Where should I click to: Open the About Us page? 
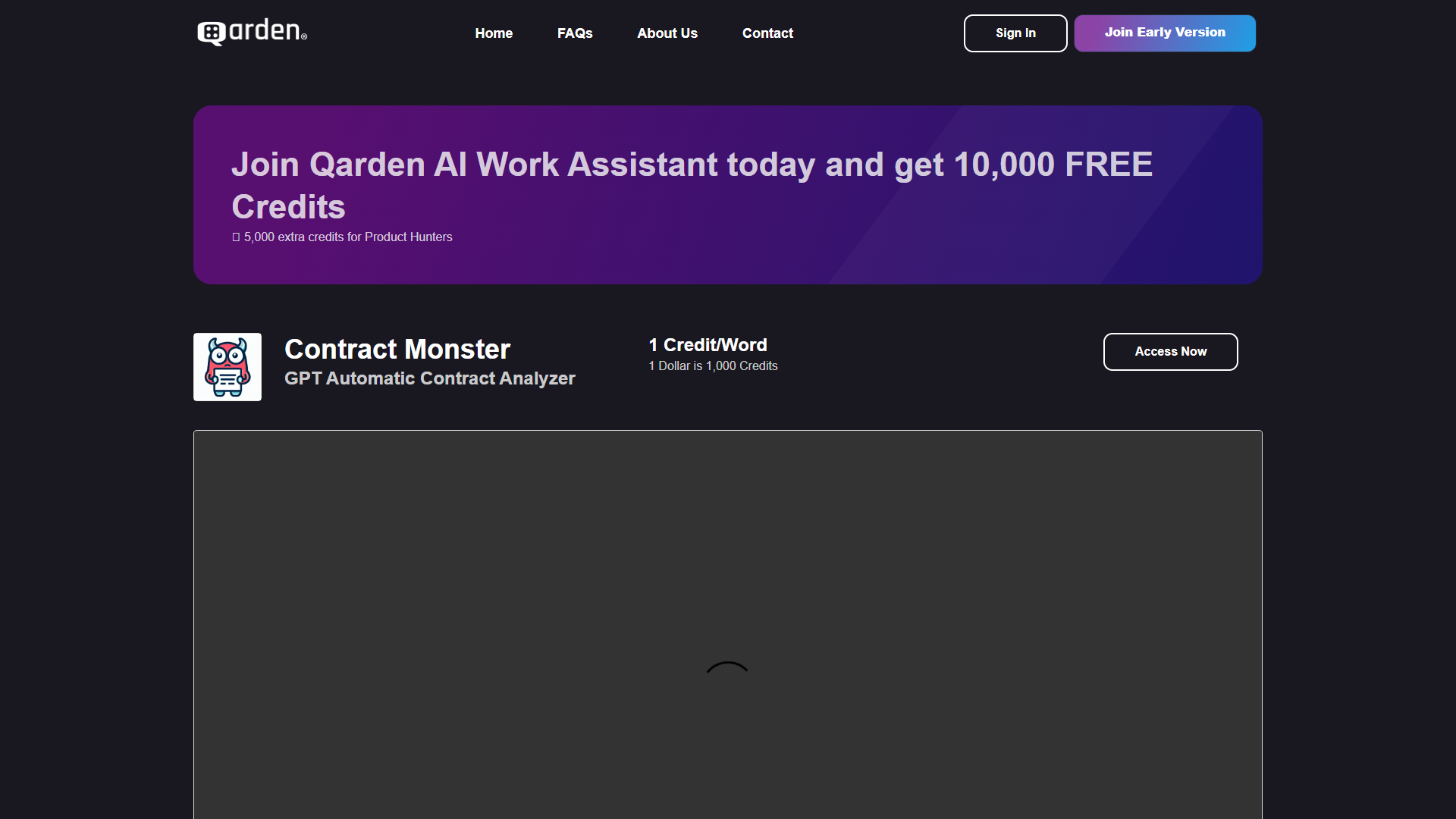[x=667, y=33]
